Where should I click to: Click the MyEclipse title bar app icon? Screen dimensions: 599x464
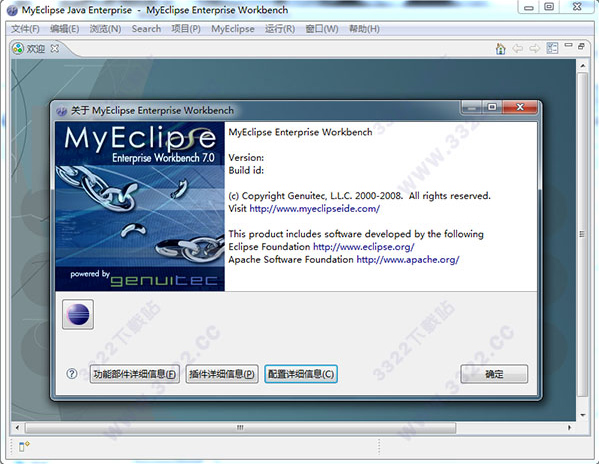12,10
